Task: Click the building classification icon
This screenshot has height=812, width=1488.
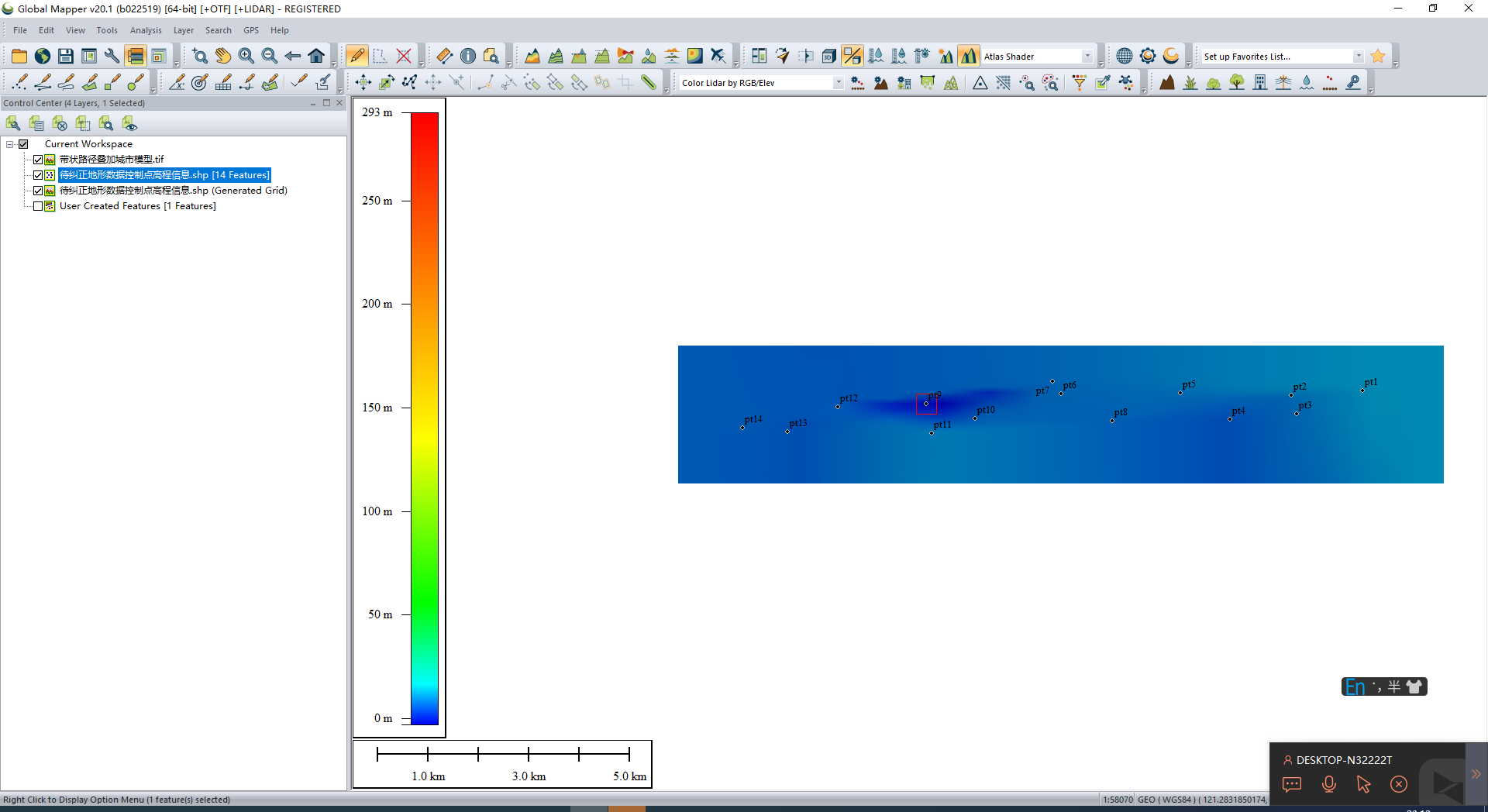Action: (x=1260, y=82)
